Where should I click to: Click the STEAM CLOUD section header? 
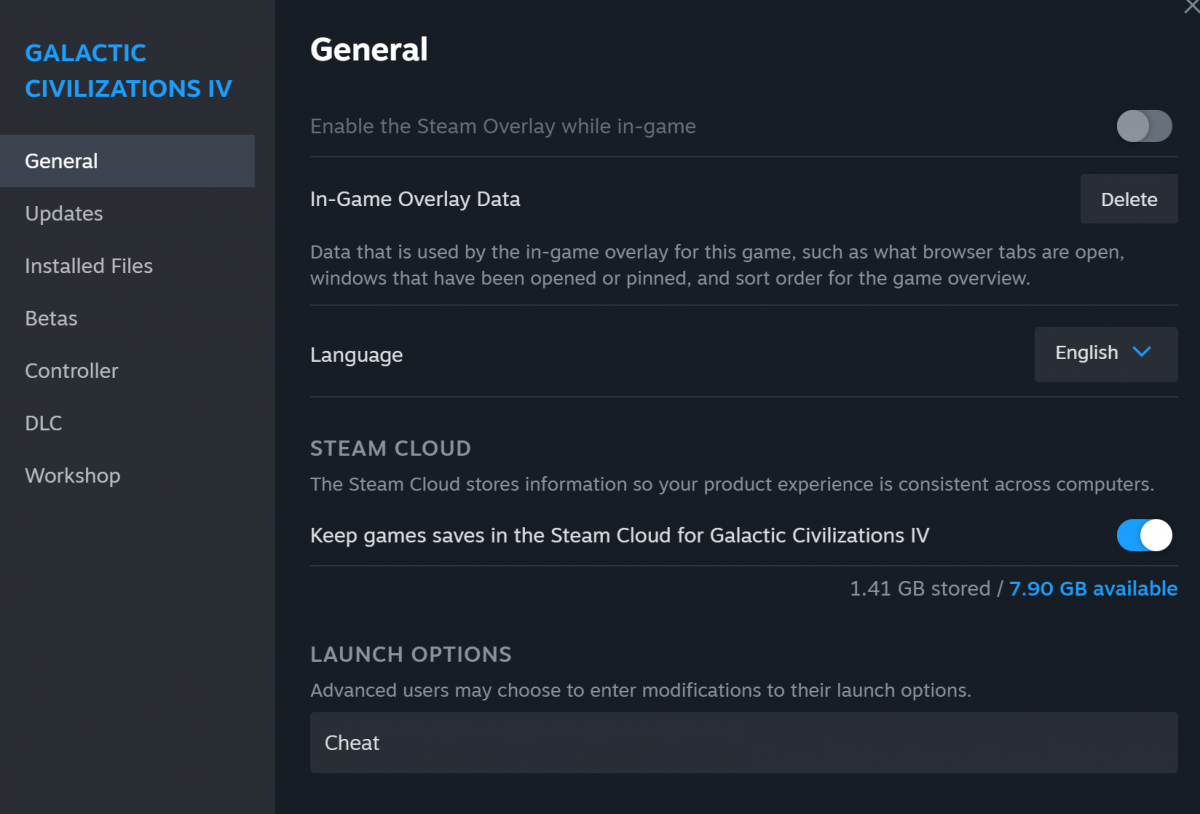tap(390, 448)
